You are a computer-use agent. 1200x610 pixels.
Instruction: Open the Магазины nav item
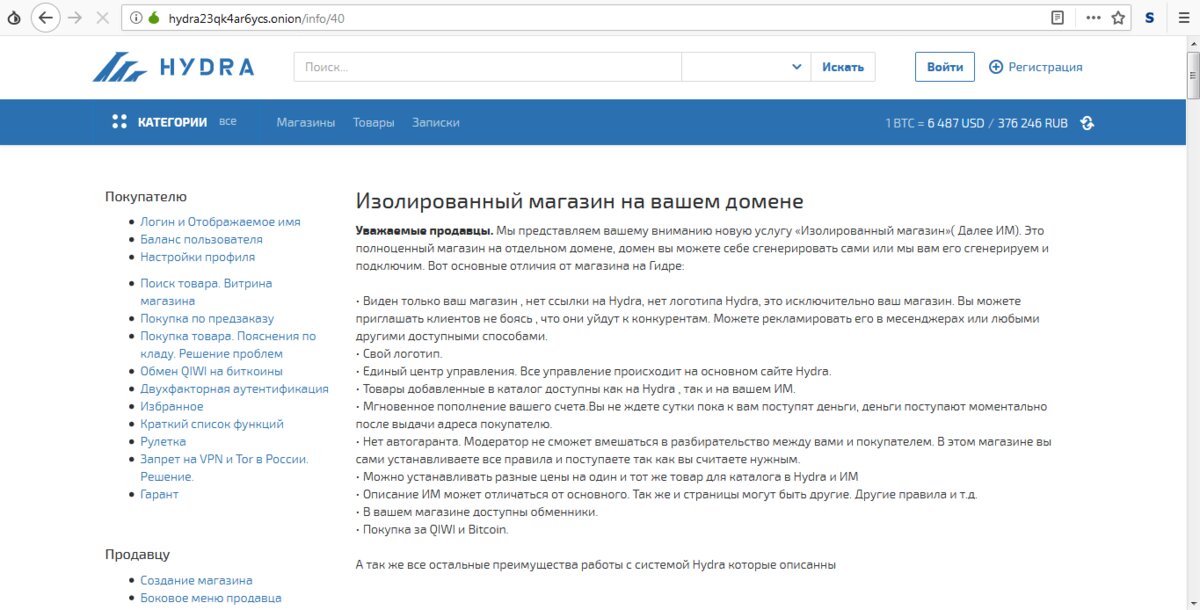(306, 122)
